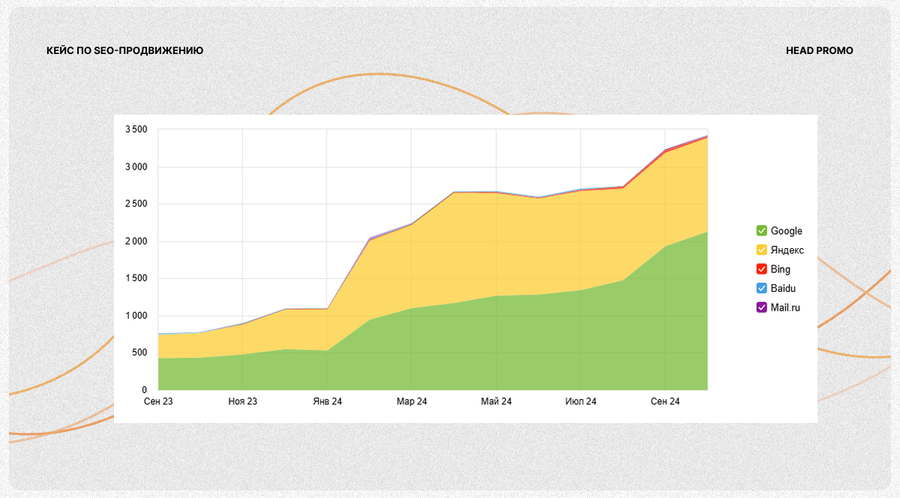
Task: Click the Сен 24 axis label
Action: tap(665, 401)
